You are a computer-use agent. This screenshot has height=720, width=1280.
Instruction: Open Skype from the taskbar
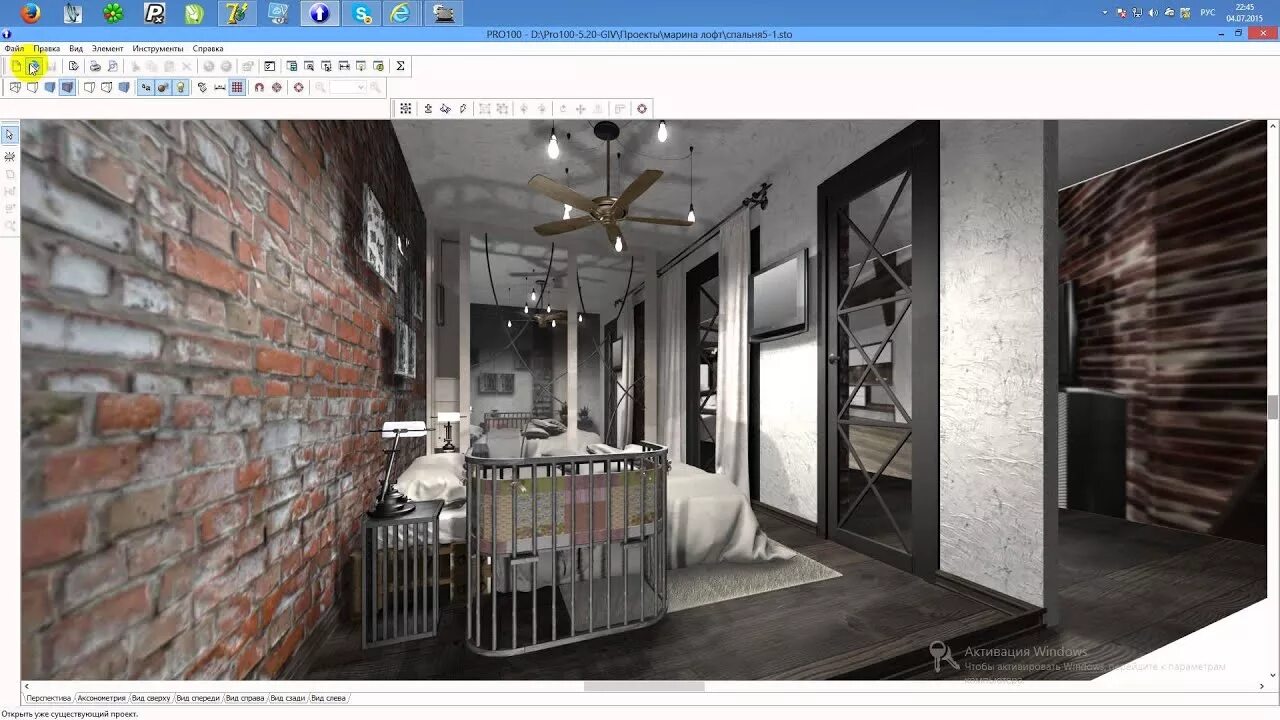[x=360, y=13]
